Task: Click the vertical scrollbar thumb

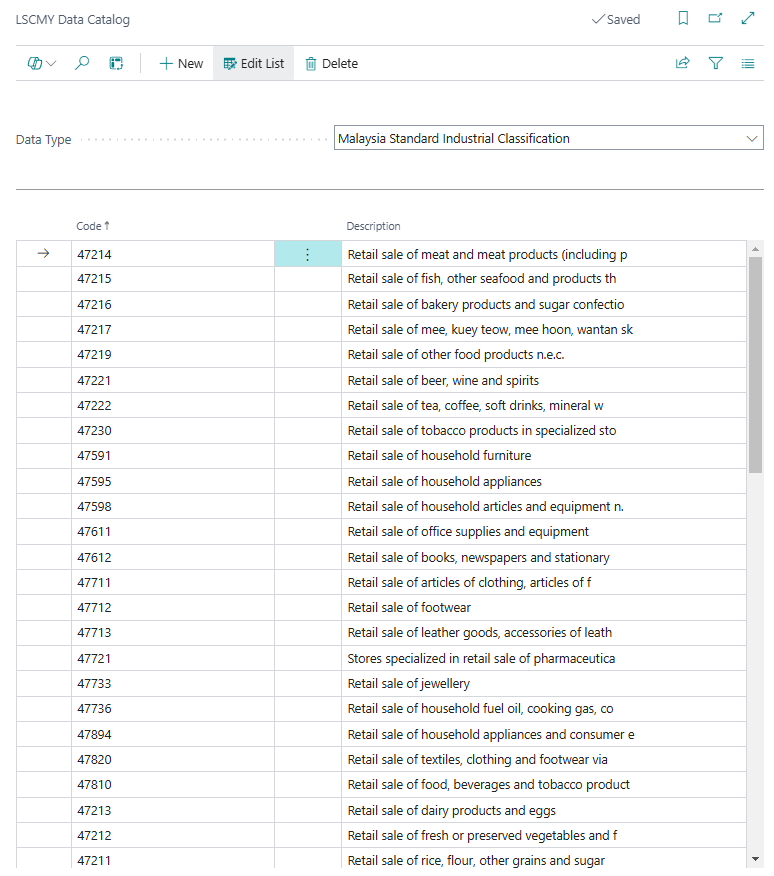Action: coord(755,365)
